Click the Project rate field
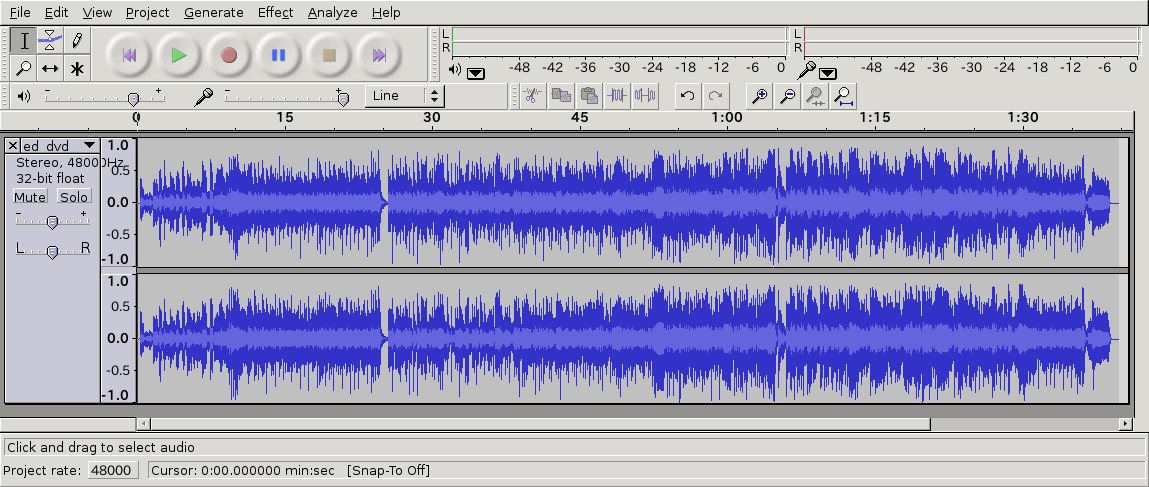1149x487 pixels. 111,470
